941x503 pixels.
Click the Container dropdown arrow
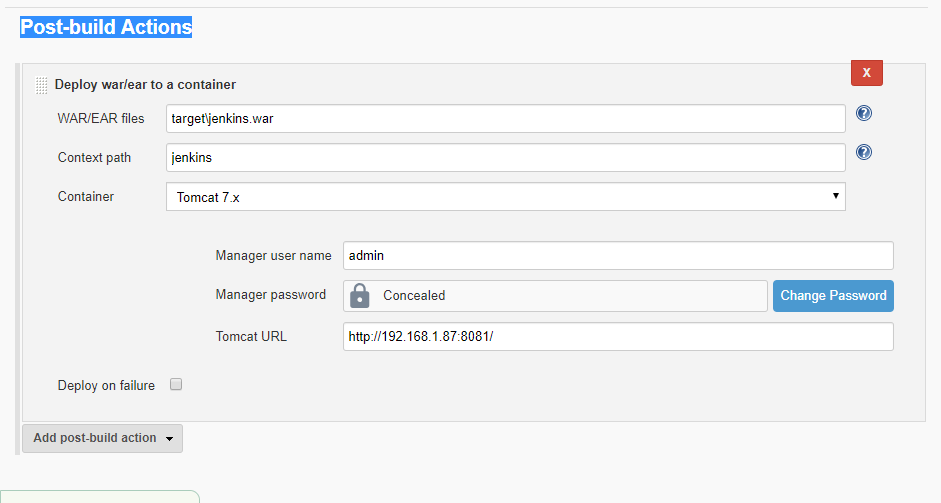click(835, 196)
